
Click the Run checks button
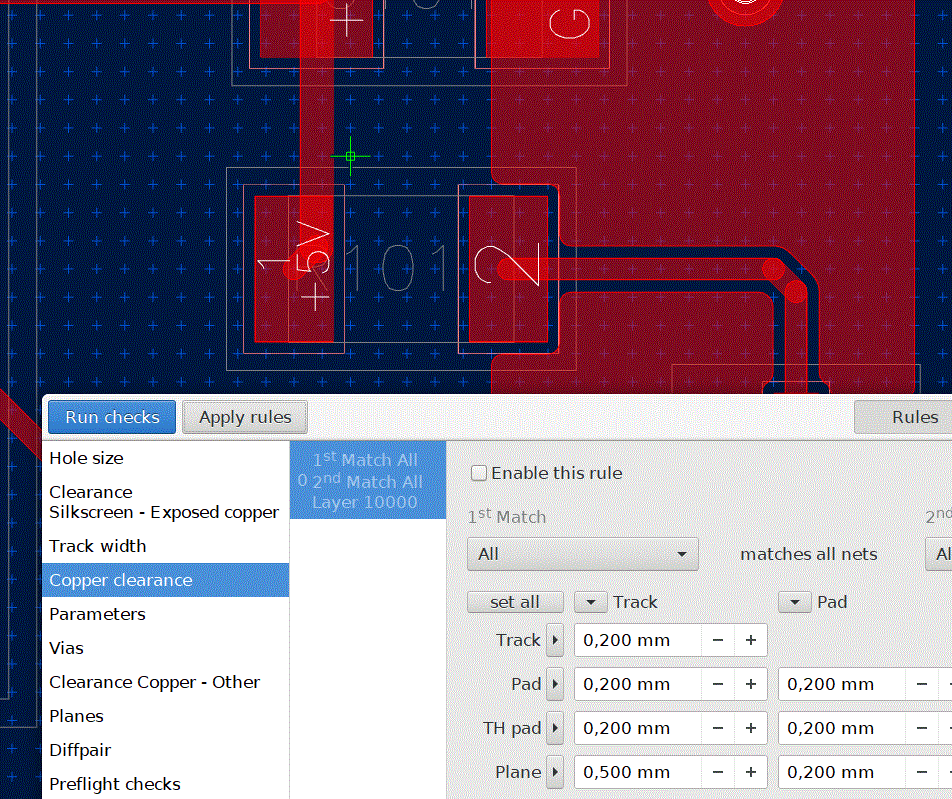click(x=112, y=417)
